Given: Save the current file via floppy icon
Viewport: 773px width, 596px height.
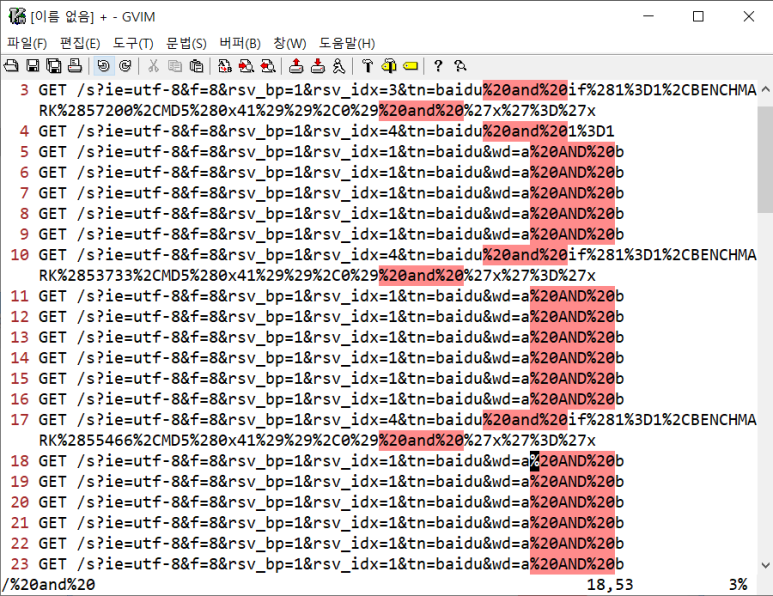Looking at the screenshot, I should pyautogui.click(x=33, y=66).
